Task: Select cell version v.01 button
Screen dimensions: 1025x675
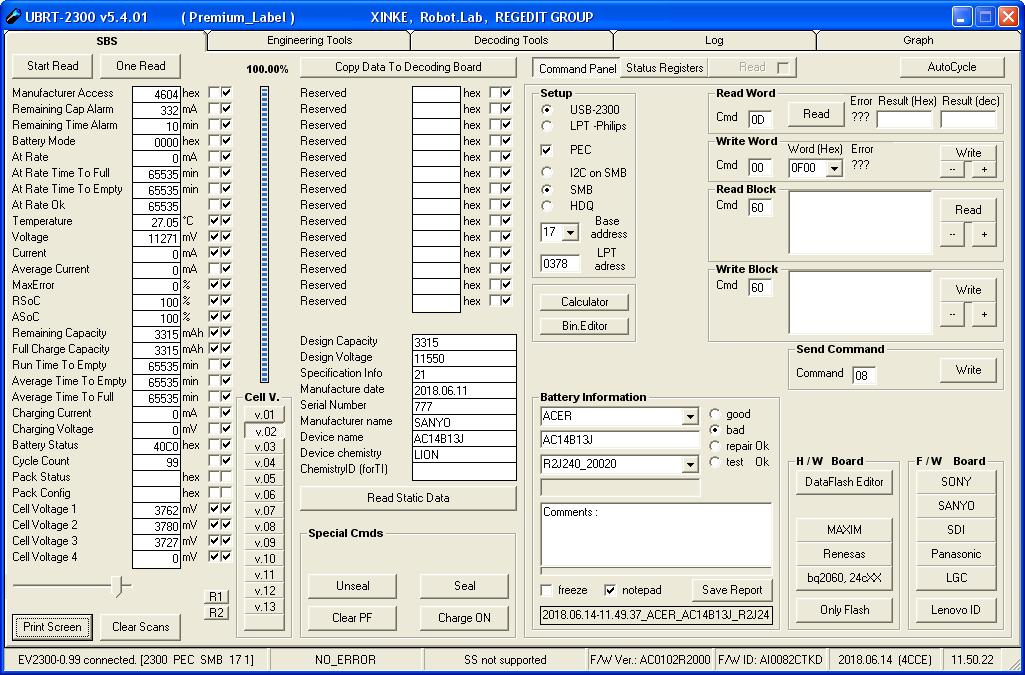Action: click(x=265, y=414)
